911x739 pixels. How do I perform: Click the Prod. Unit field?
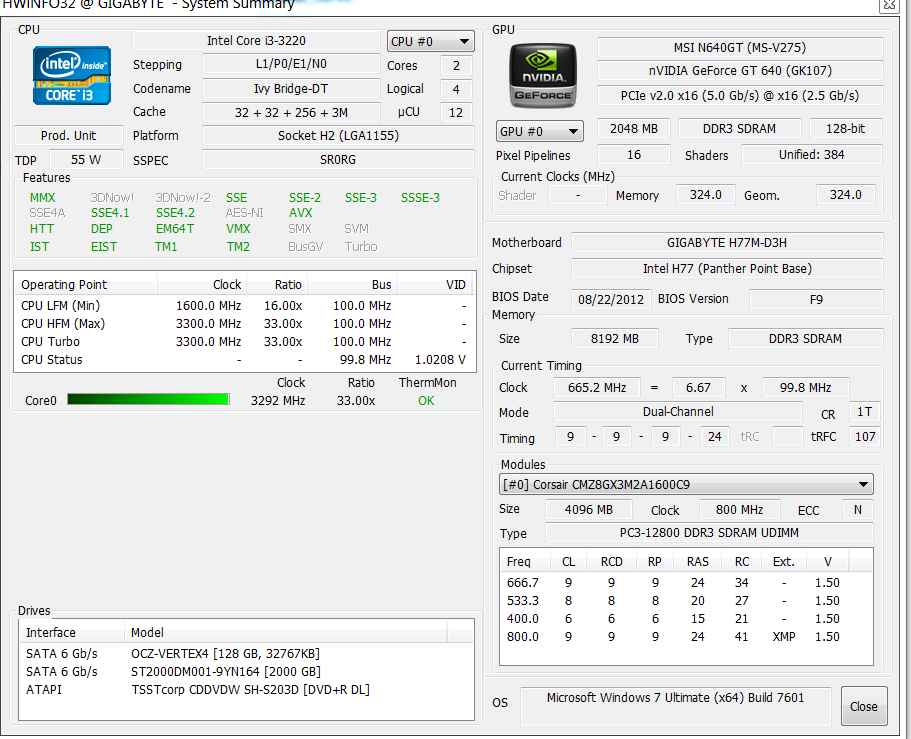click(69, 135)
